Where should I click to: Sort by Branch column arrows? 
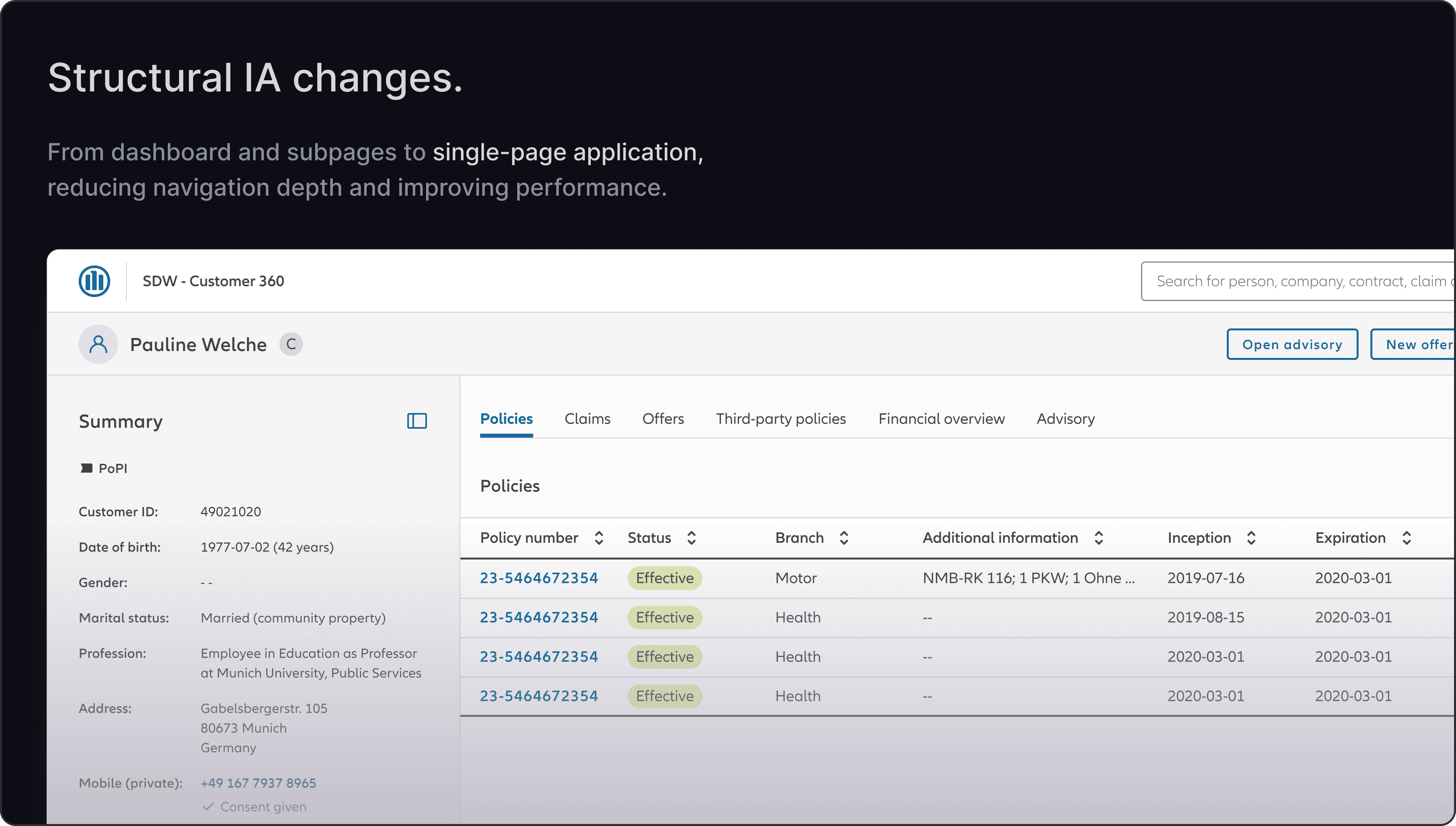click(844, 538)
